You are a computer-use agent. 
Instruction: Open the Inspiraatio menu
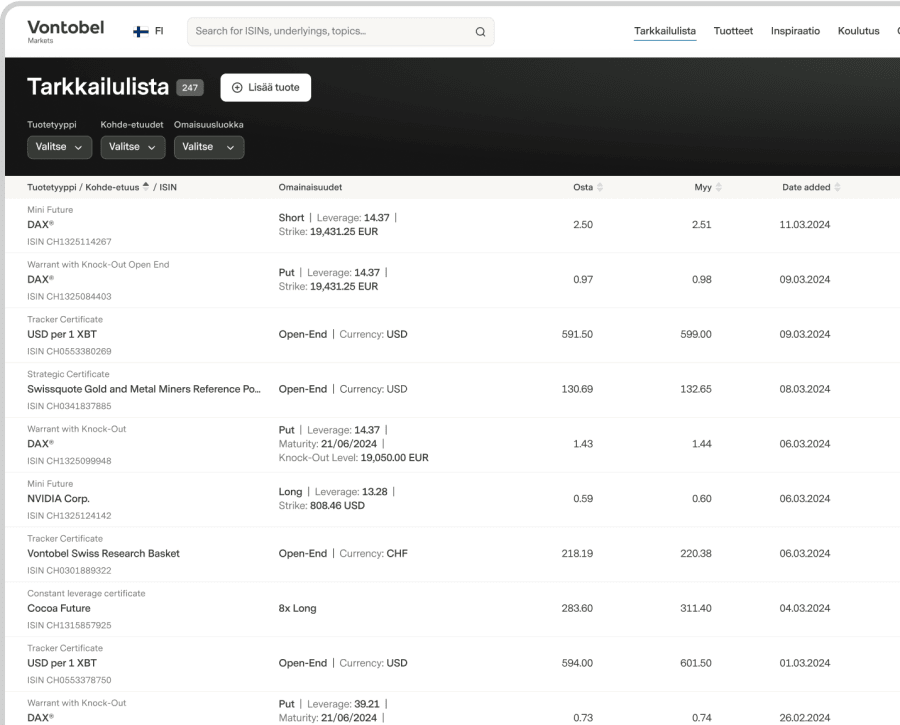795,31
